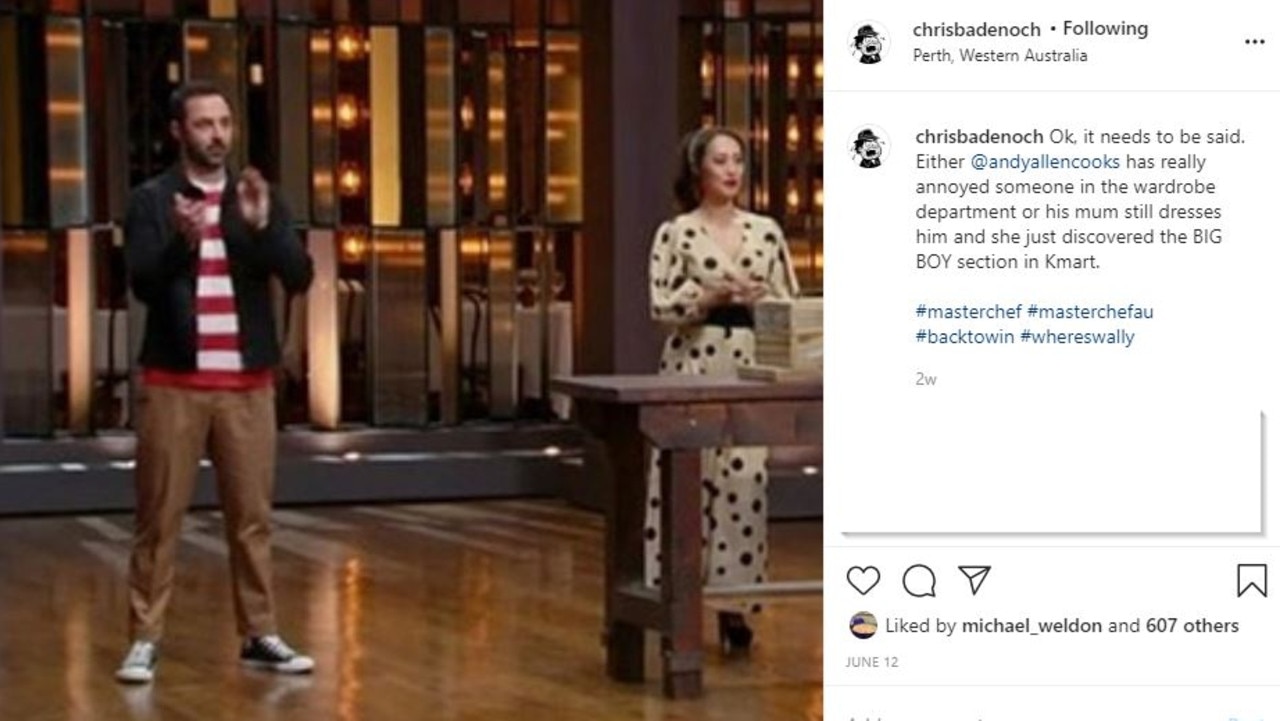Open the #masterchefau hashtag

[1090, 312]
